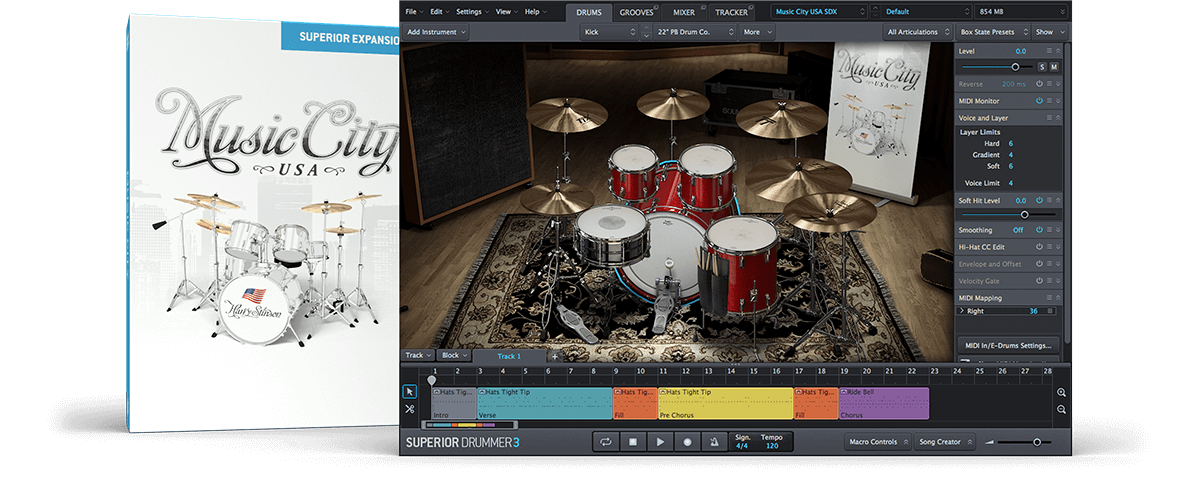Switch to the Tracker tab
1200x488 pixels.
pos(731,12)
